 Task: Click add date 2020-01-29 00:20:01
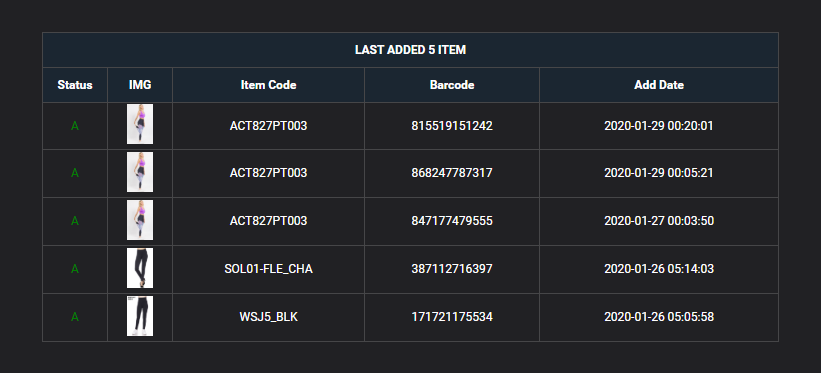pos(659,126)
